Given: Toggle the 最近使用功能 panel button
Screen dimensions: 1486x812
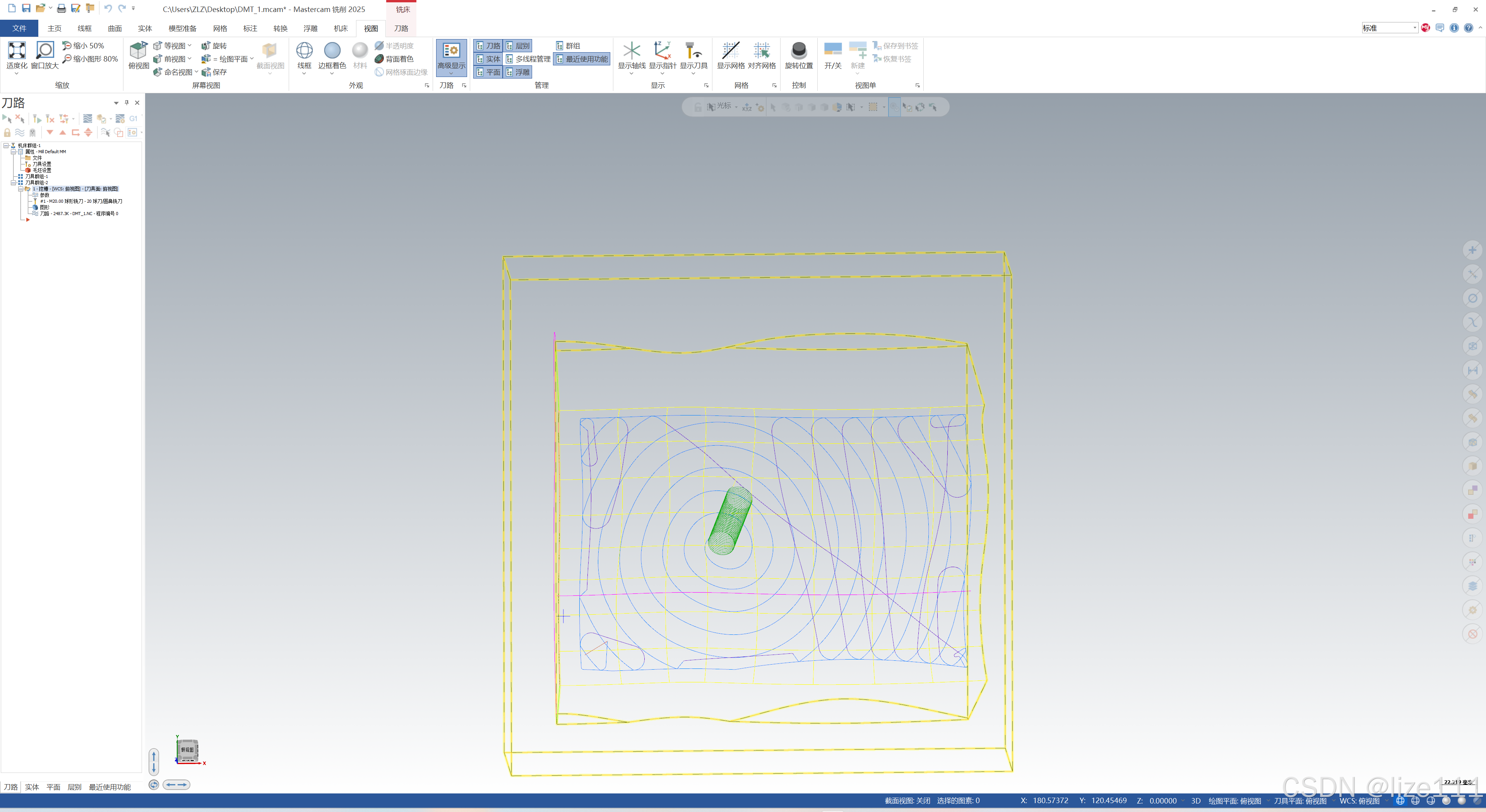Looking at the screenshot, I should [x=582, y=59].
